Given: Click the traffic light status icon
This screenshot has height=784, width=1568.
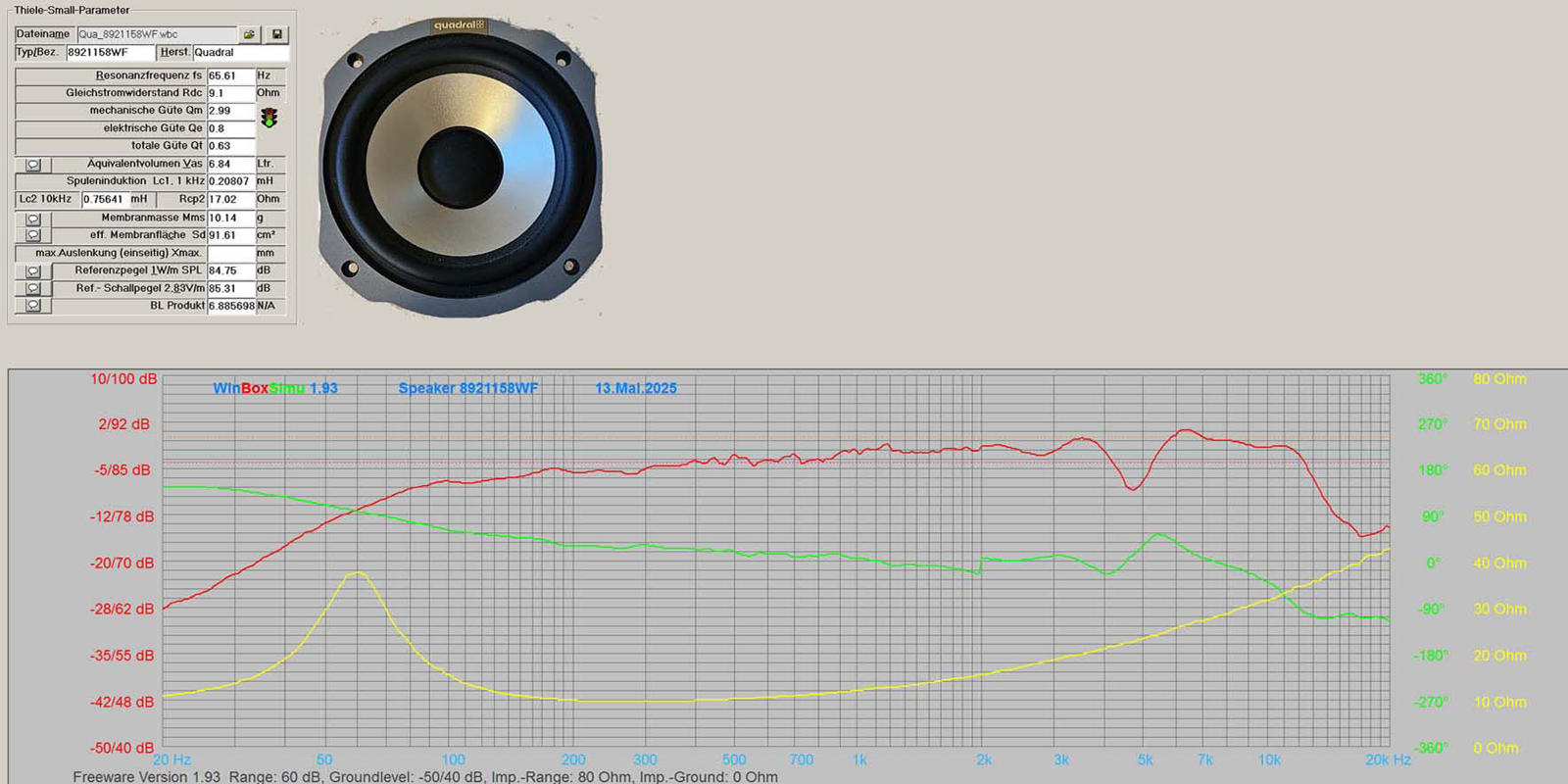Looking at the screenshot, I should [269, 119].
